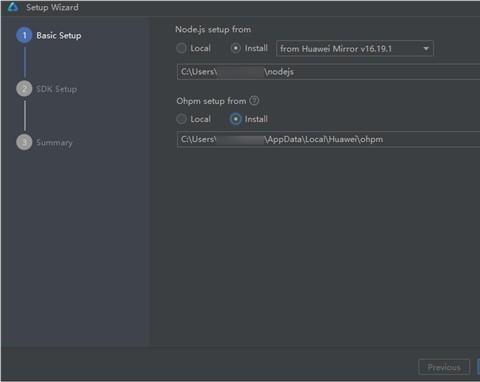Click the Setup Wizard title text
Viewport: 480px width, 382px height.
[52, 7]
